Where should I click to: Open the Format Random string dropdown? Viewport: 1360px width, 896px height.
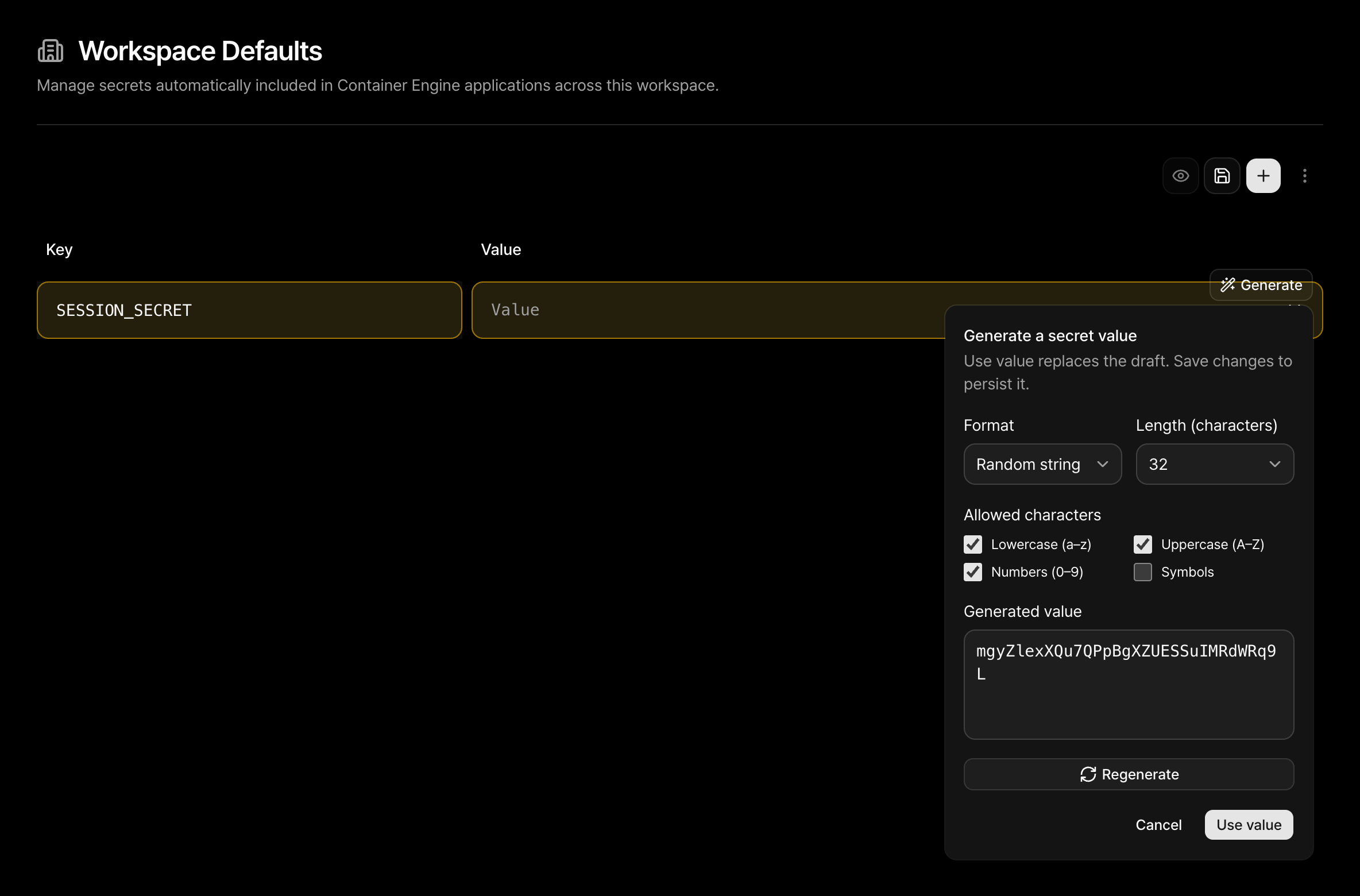pos(1042,464)
